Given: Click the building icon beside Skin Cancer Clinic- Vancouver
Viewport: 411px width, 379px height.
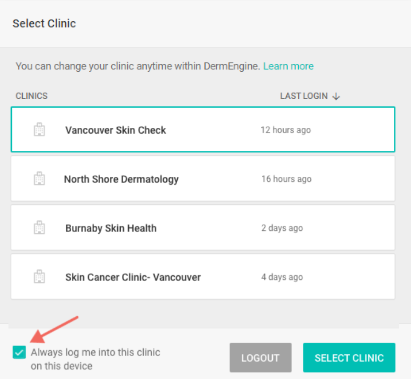Looking at the screenshot, I should [x=39, y=277].
